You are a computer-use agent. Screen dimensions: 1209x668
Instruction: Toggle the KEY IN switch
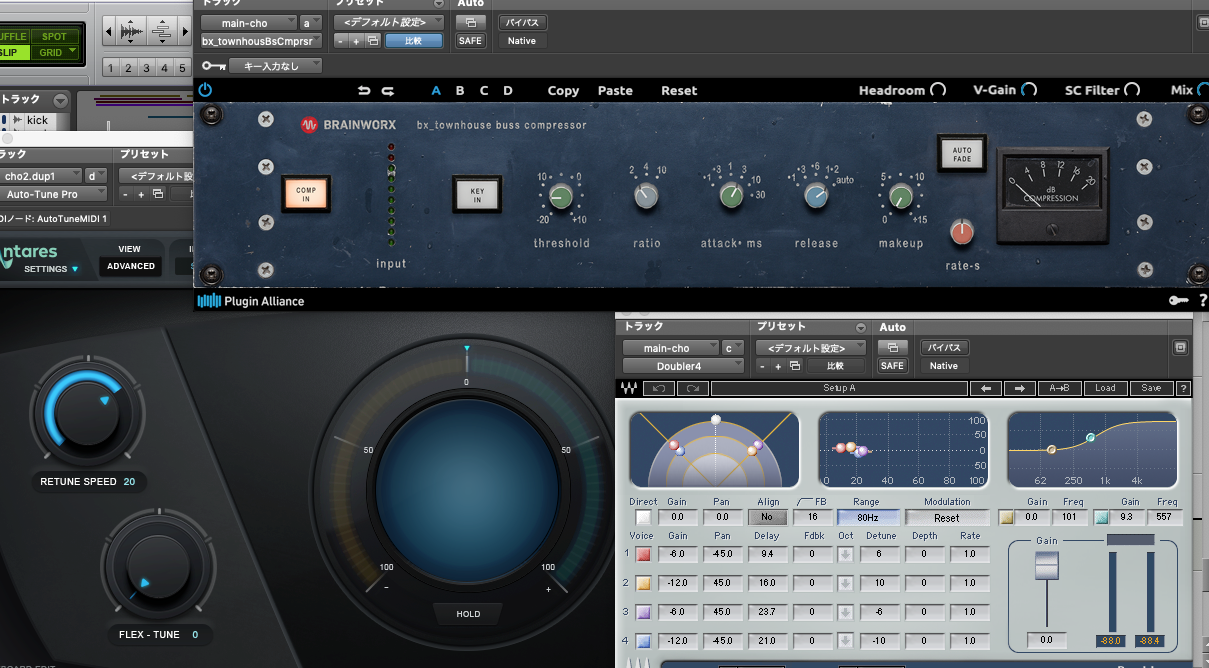[x=477, y=192]
